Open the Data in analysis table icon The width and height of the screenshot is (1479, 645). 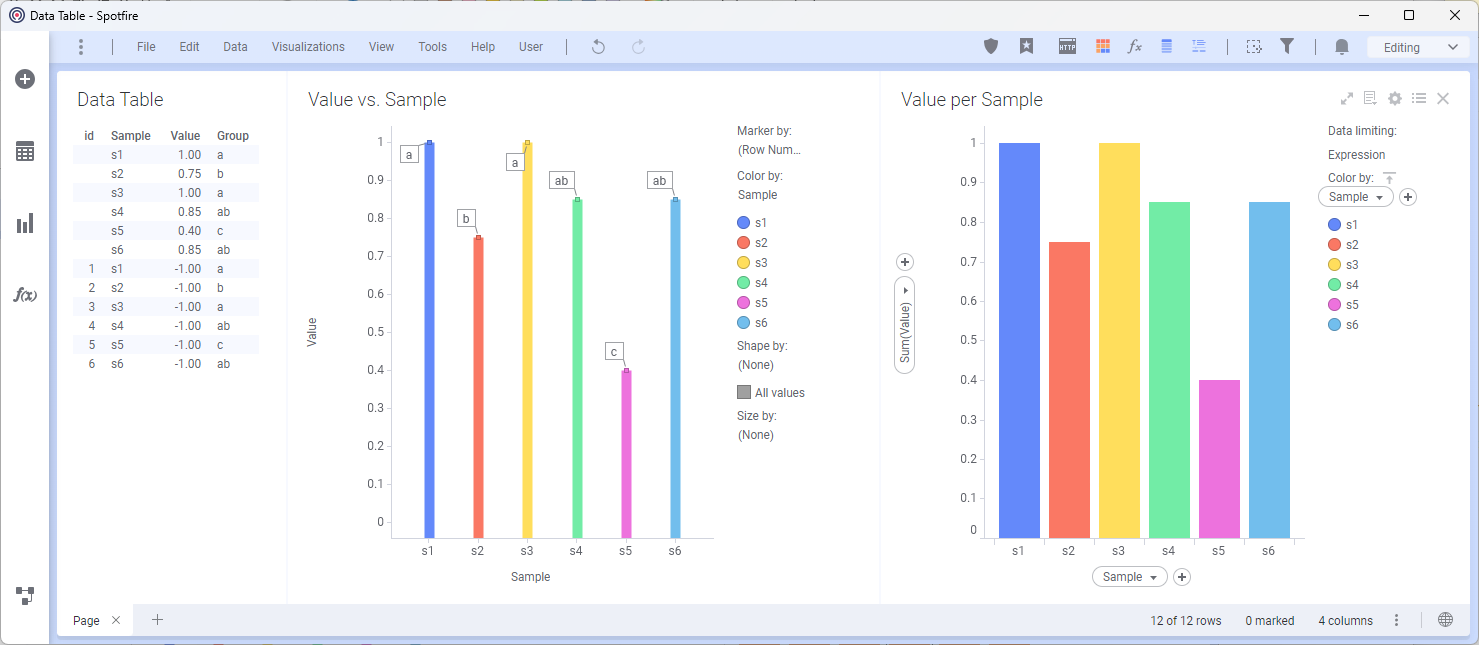click(x=25, y=152)
